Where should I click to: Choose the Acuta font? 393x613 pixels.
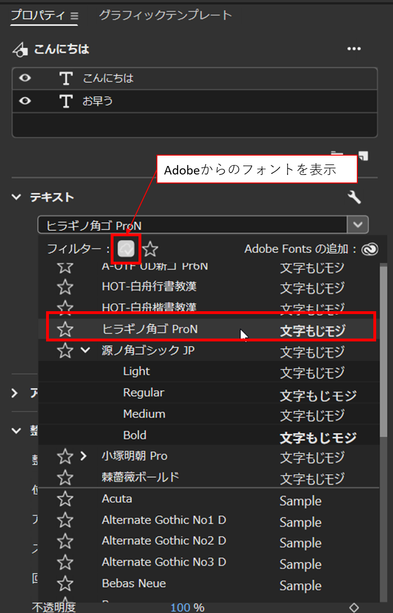pos(117,499)
